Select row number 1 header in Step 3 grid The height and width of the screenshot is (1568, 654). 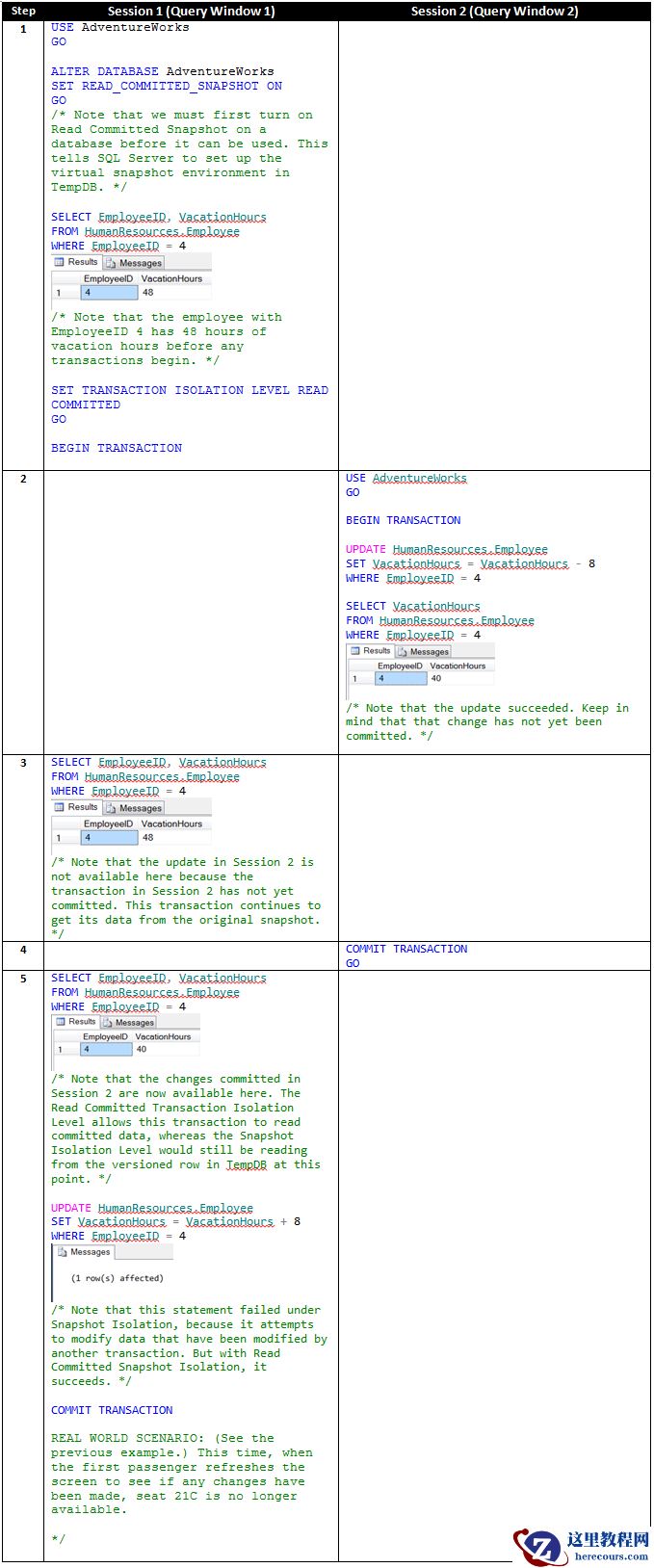(59, 837)
